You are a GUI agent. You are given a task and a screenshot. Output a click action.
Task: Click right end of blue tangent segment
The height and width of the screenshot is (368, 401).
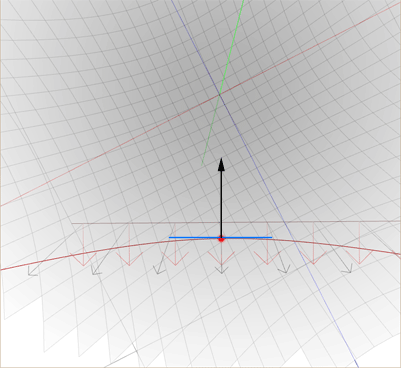coord(271,237)
